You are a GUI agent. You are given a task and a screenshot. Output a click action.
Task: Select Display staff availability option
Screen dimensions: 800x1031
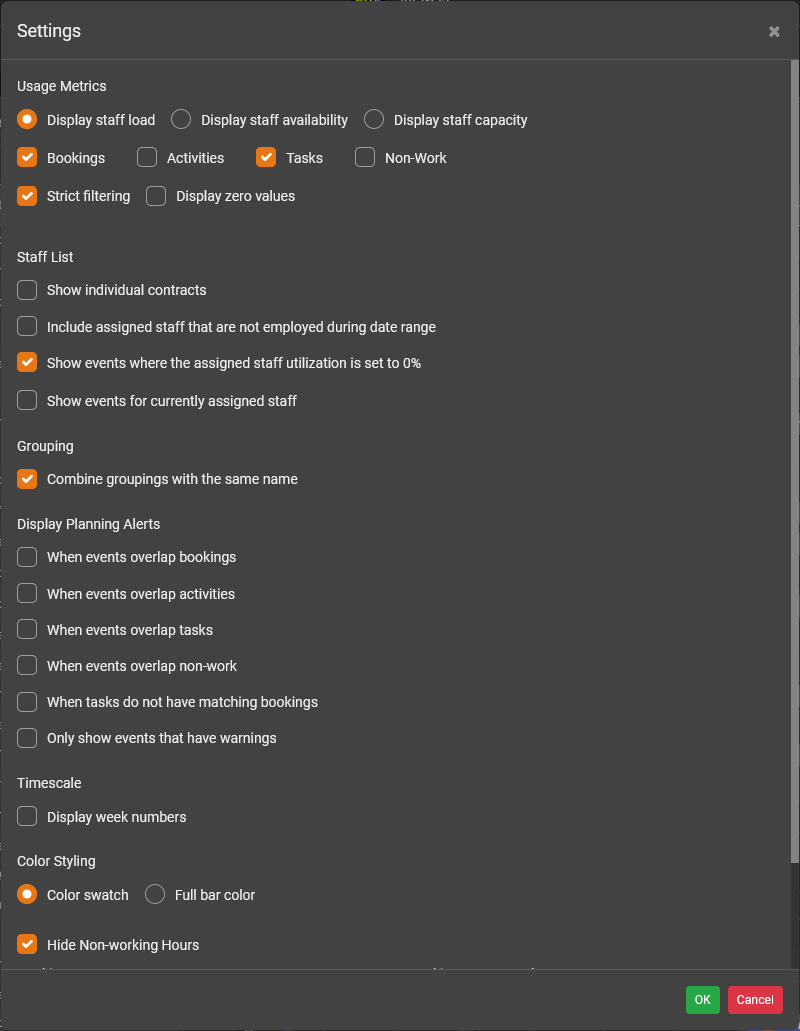181,120
